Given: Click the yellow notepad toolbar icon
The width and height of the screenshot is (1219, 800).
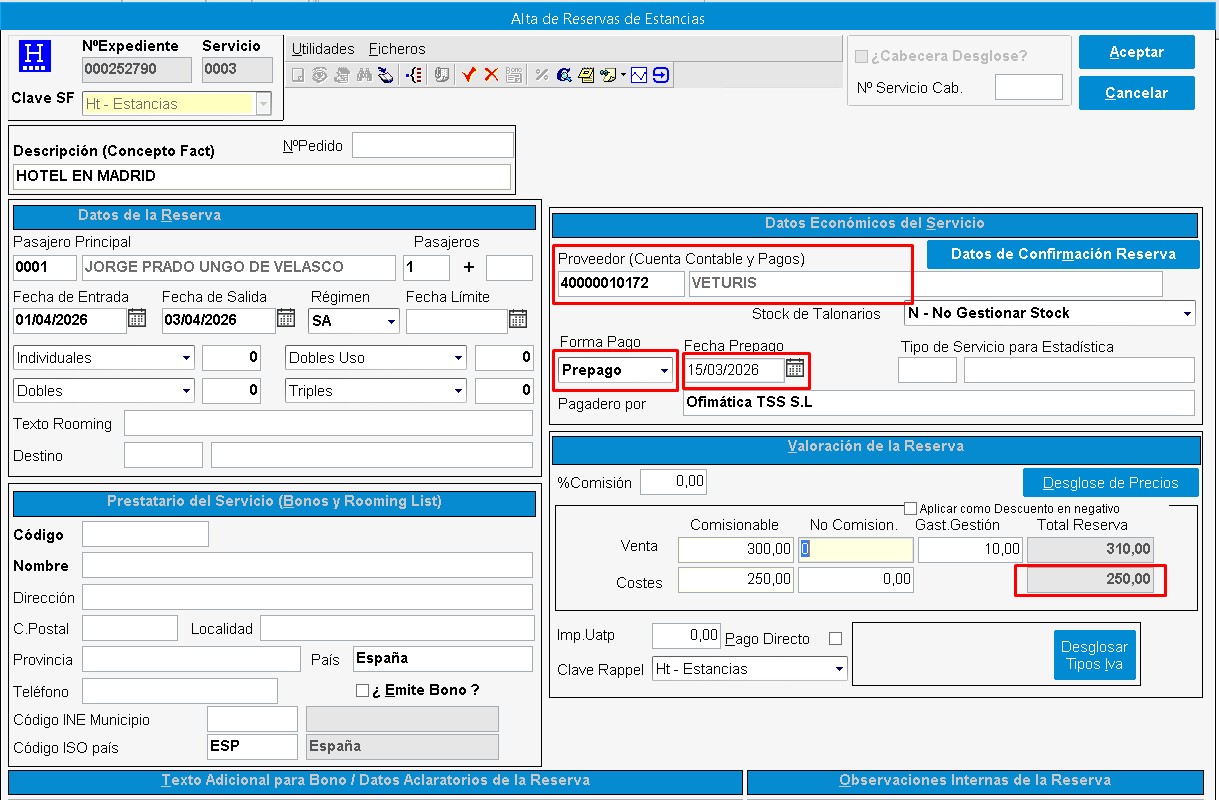Looking at the screenshot, I should [586, 75].
